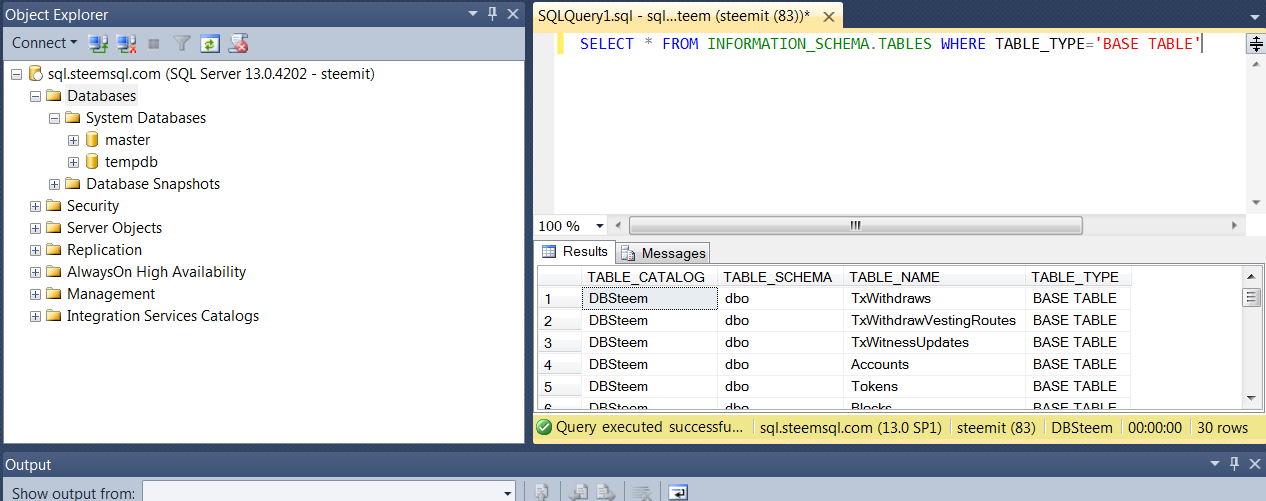Open the 100 % zoom dropdown
The image size is (1266, 501).
coord(599,226)
